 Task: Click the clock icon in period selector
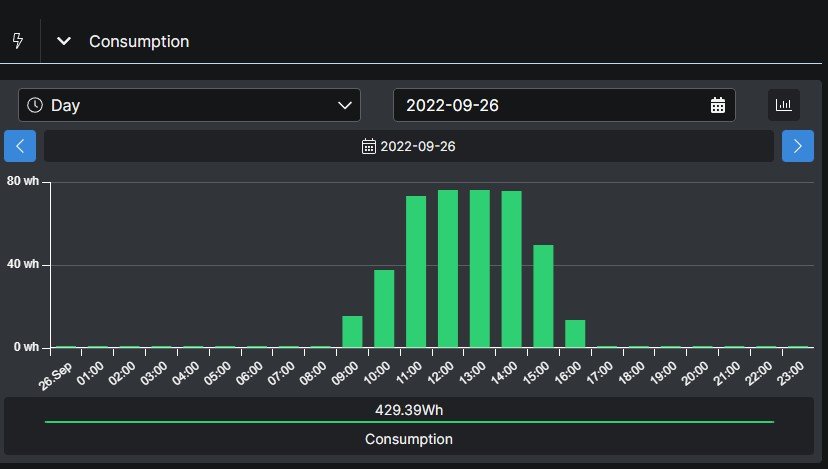[x=35, y=105]
